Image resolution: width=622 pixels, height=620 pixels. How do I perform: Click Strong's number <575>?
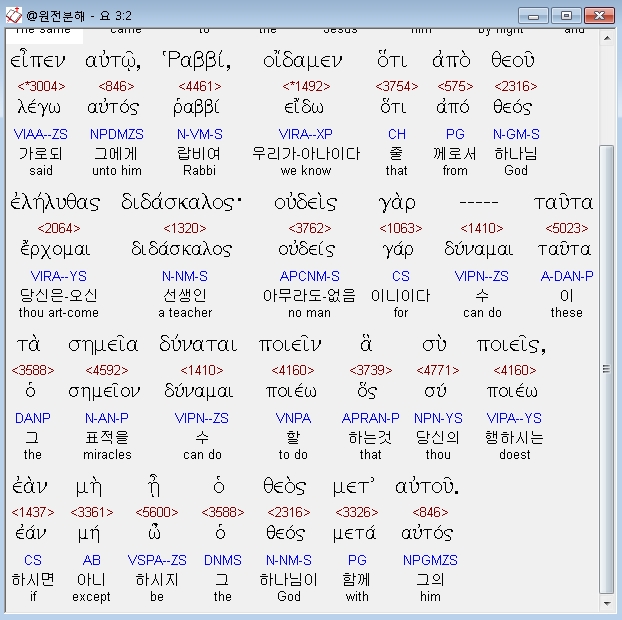click(x=455, y=86)
